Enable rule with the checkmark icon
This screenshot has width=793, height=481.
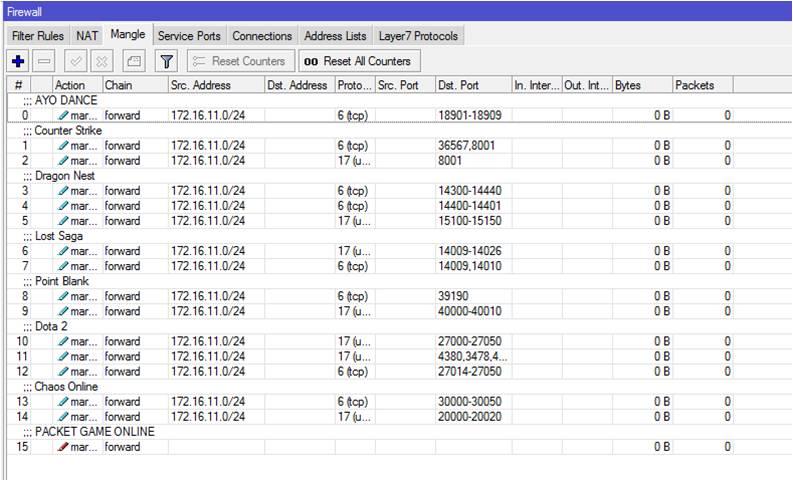76,61
